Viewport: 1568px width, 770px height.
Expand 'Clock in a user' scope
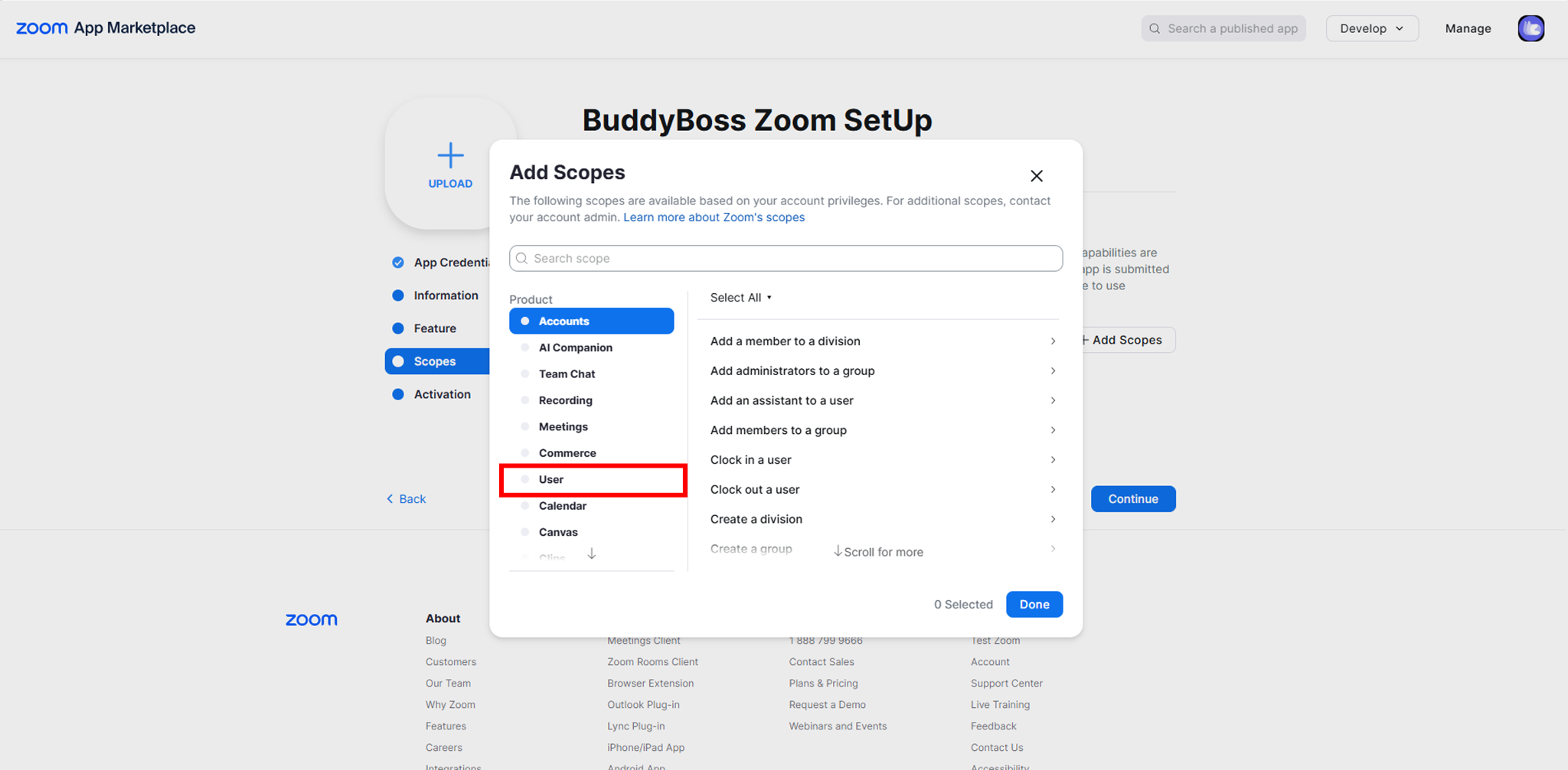(x=884, y=460)
